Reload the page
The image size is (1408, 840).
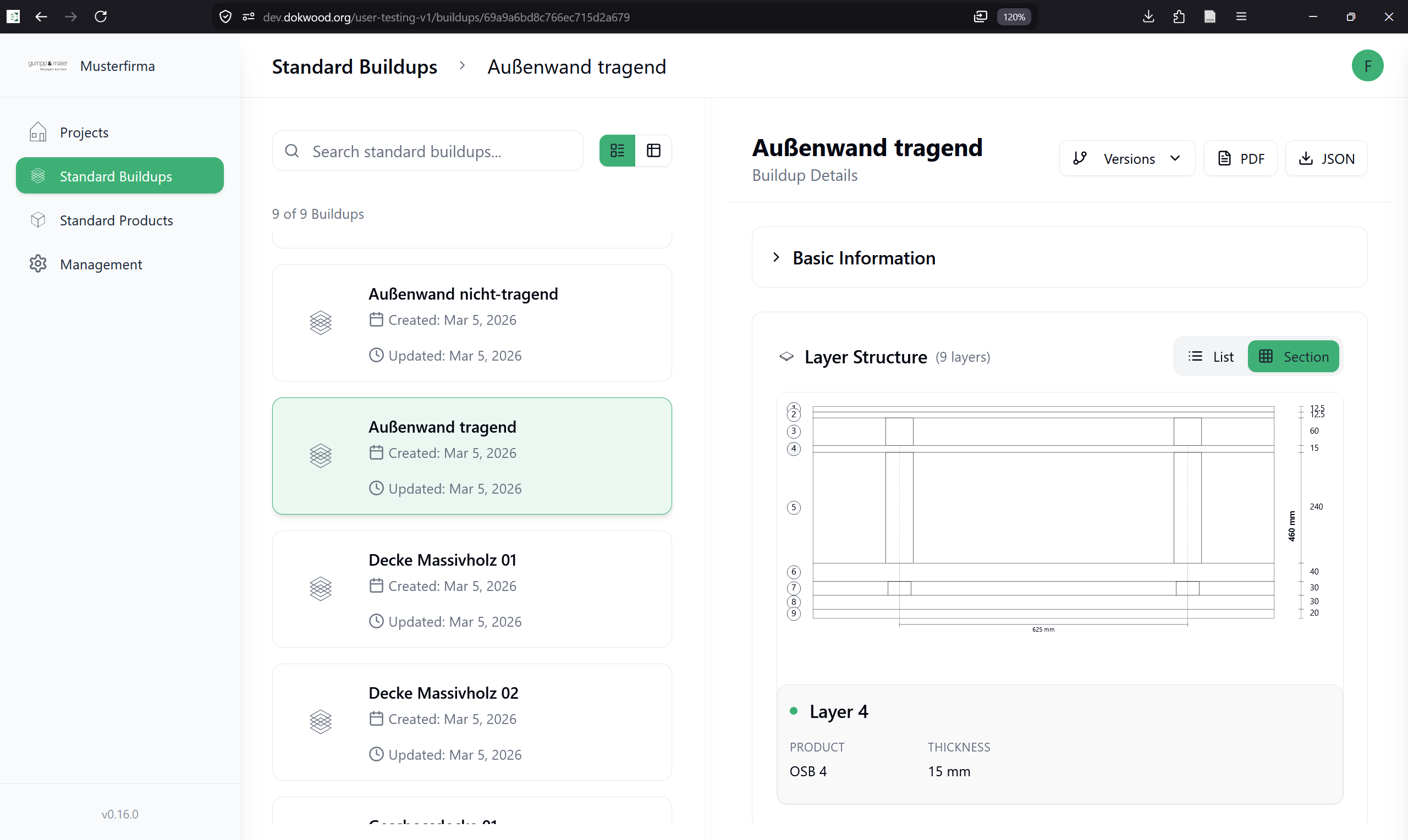101,16
